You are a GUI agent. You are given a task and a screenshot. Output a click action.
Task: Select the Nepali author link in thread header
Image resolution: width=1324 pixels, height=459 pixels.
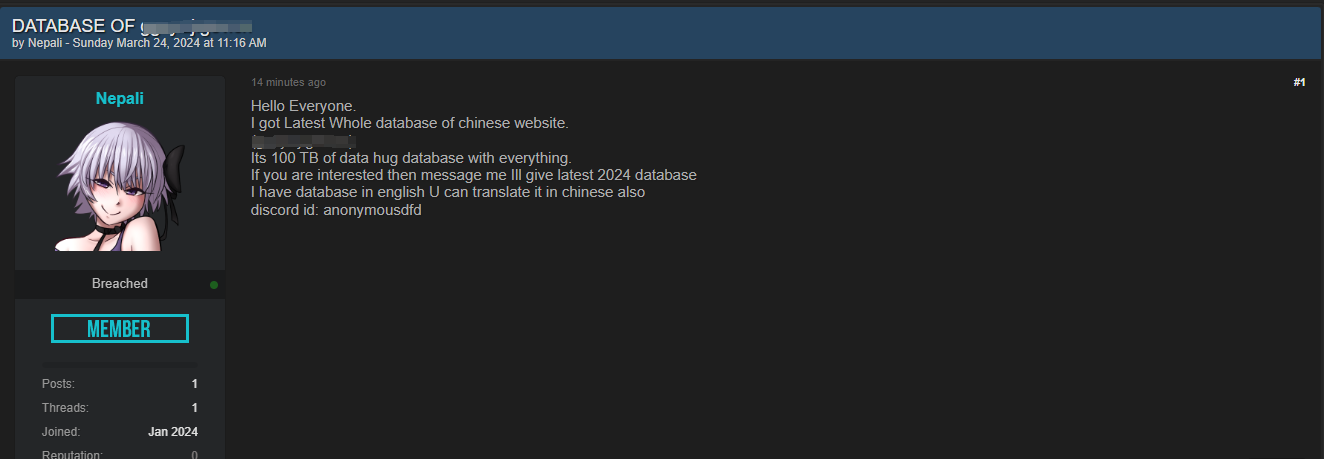pos(45,43)
